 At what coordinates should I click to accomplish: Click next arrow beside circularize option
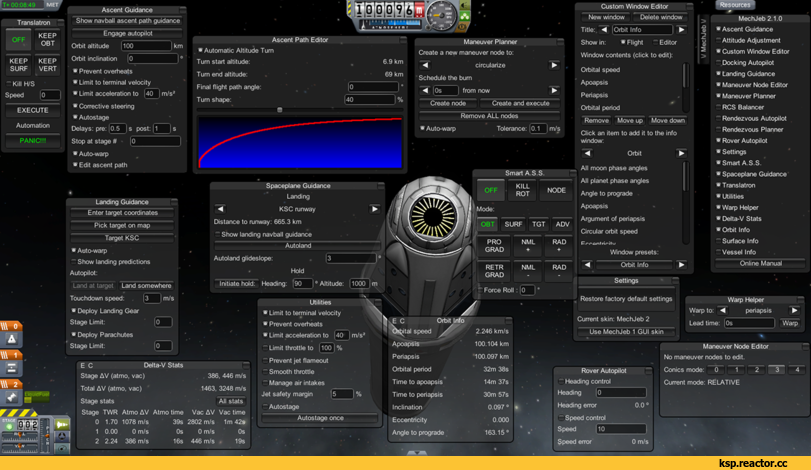click(x=554, y=65)
